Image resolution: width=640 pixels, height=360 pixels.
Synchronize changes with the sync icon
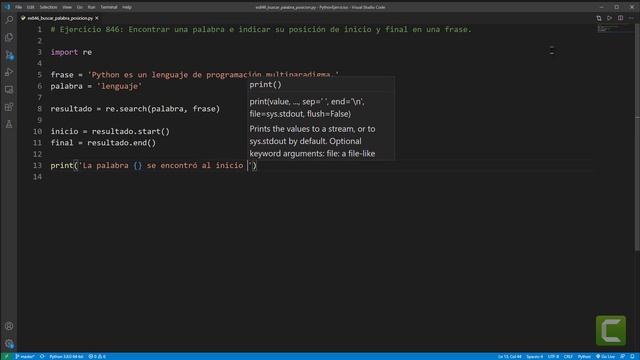tap(42, 356)
